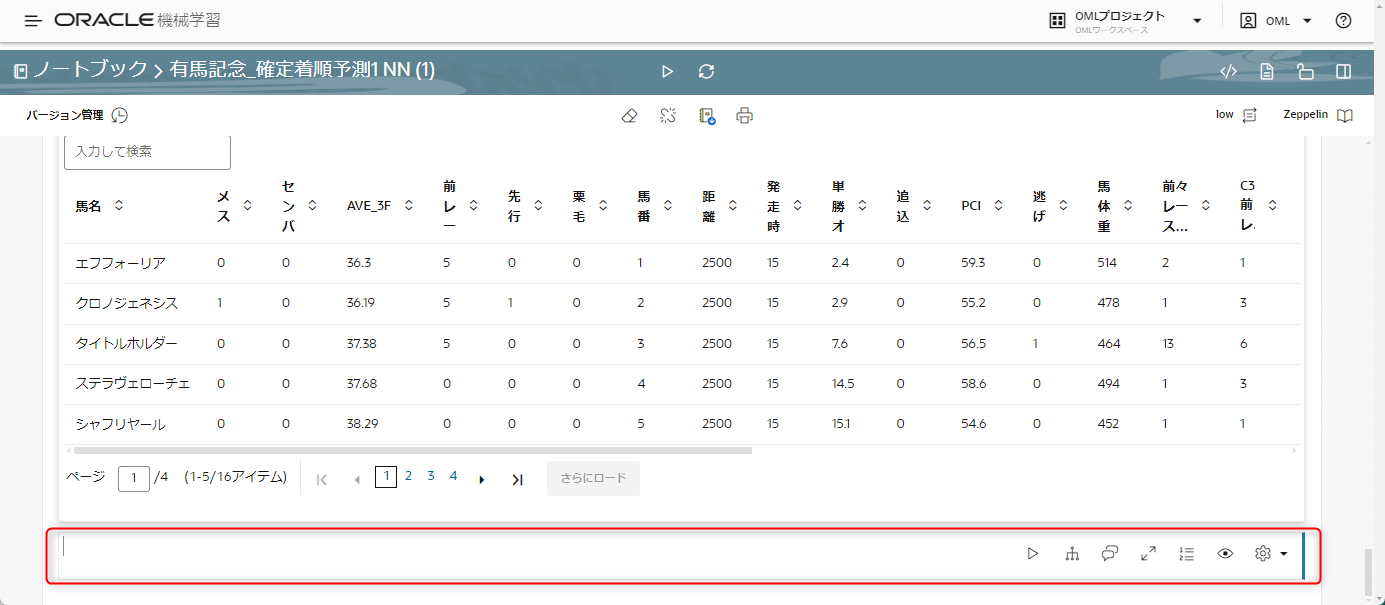Click the page number input box
1385x605 pixels.
pyautogui.click(x=134, y=478)
